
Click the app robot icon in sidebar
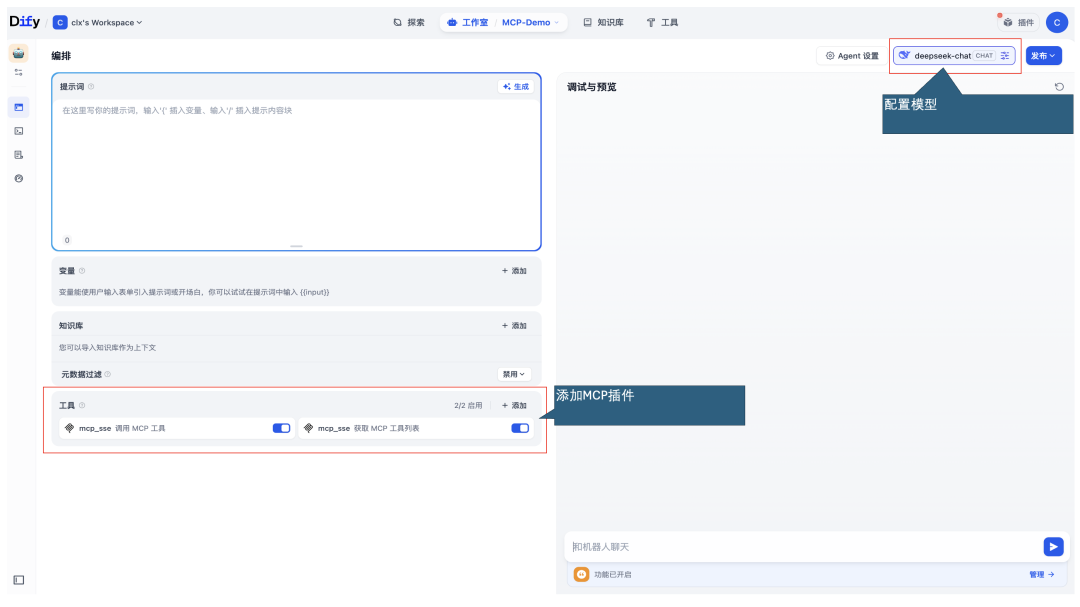click(x=19, y=53)
